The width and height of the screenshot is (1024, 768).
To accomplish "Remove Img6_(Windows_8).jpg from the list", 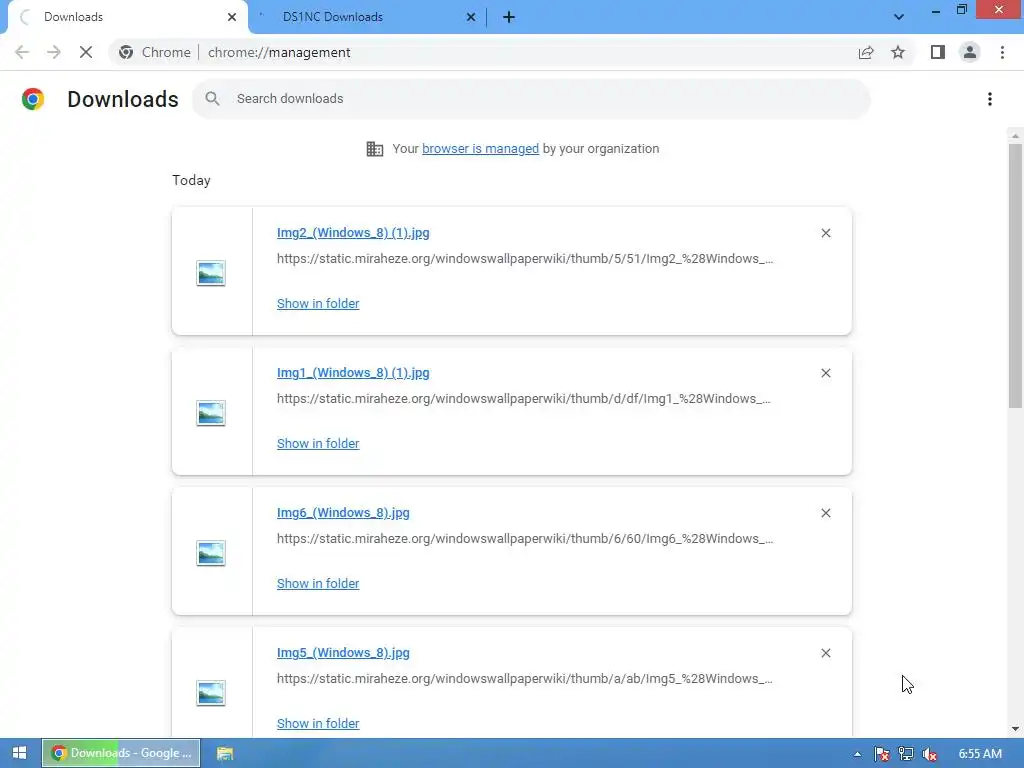I will pos(826,513).
